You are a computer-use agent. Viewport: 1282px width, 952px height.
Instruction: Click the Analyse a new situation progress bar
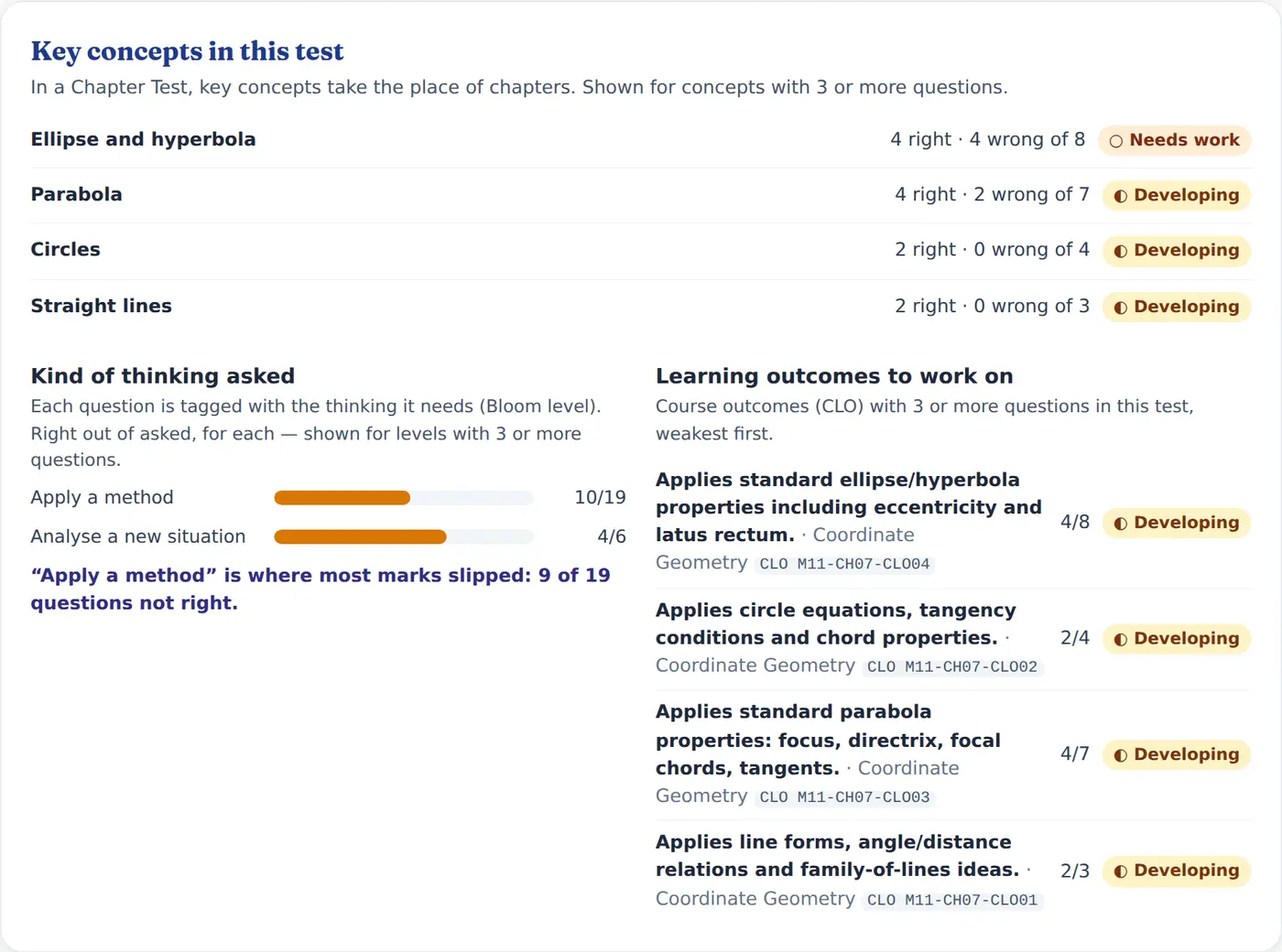(x=404, y=537)
